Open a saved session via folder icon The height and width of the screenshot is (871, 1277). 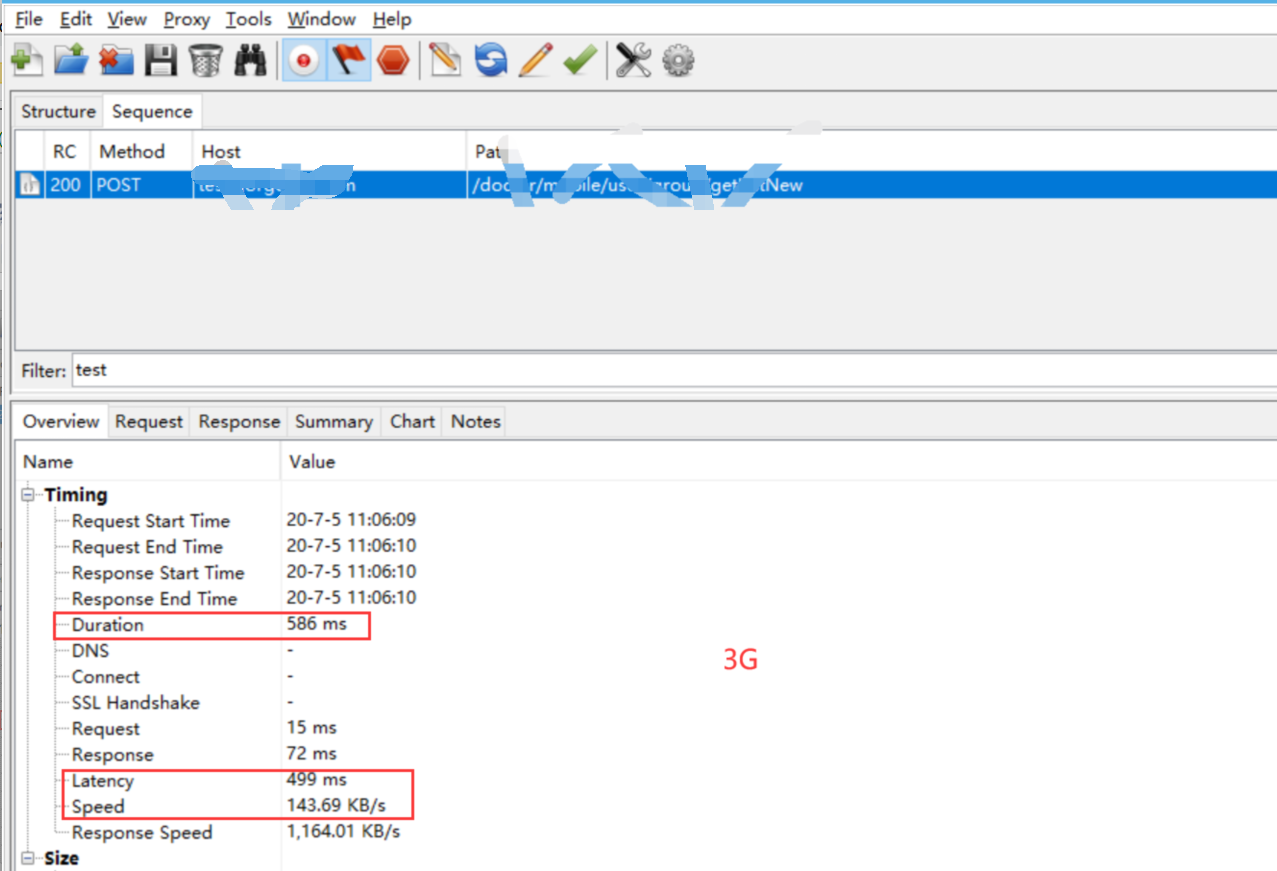pyautogui.click(x=71, y=62)
